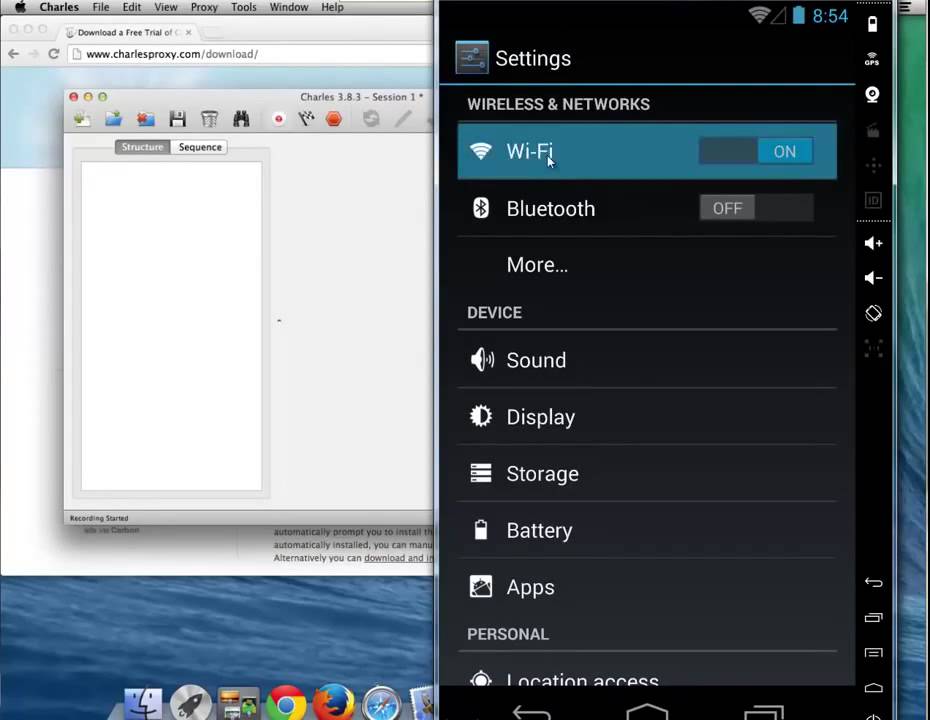Toggle throttling with the checkered flag icon
This screenshot has width=930, height=720.
pos(306,119)
